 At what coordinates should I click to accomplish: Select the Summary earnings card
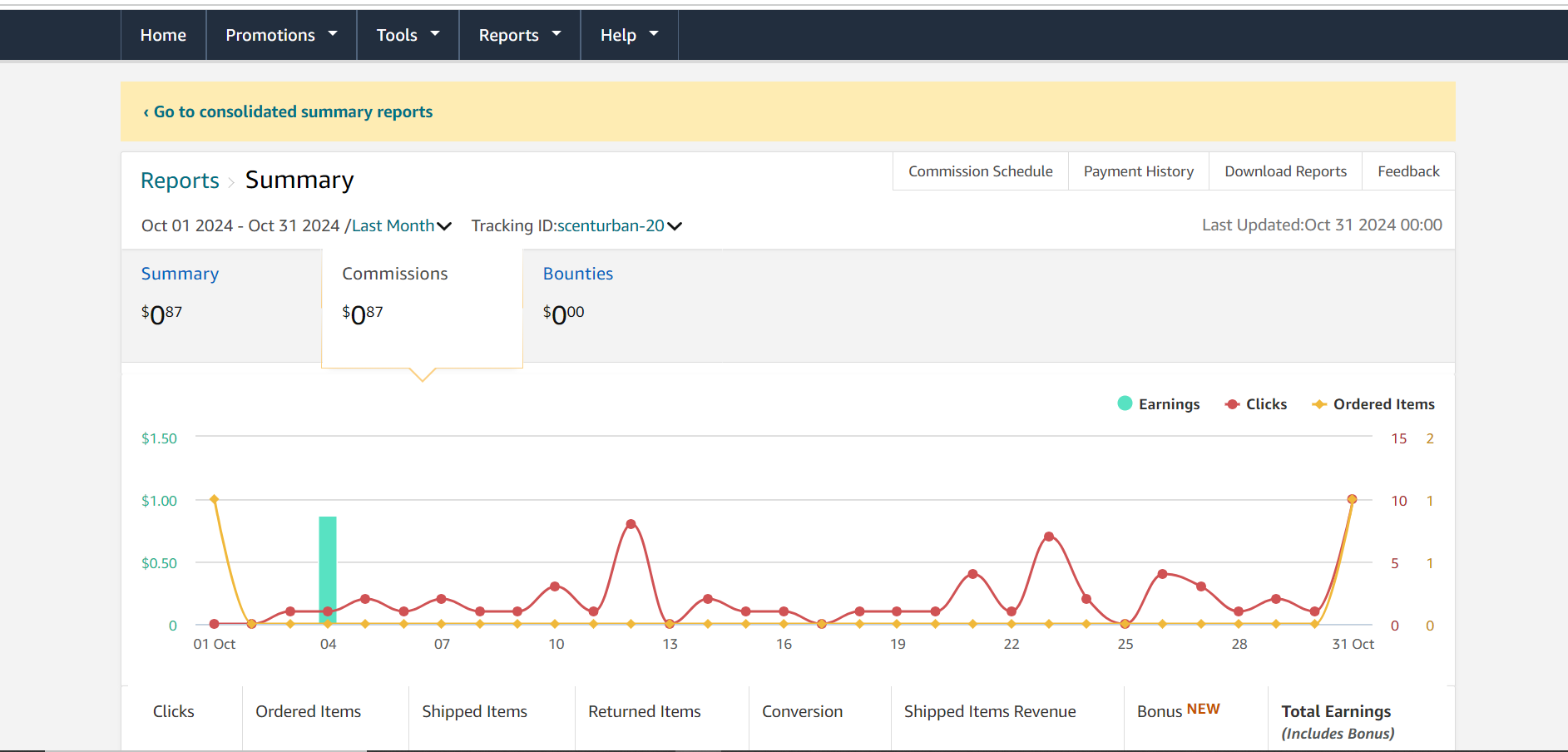[221, 305]
